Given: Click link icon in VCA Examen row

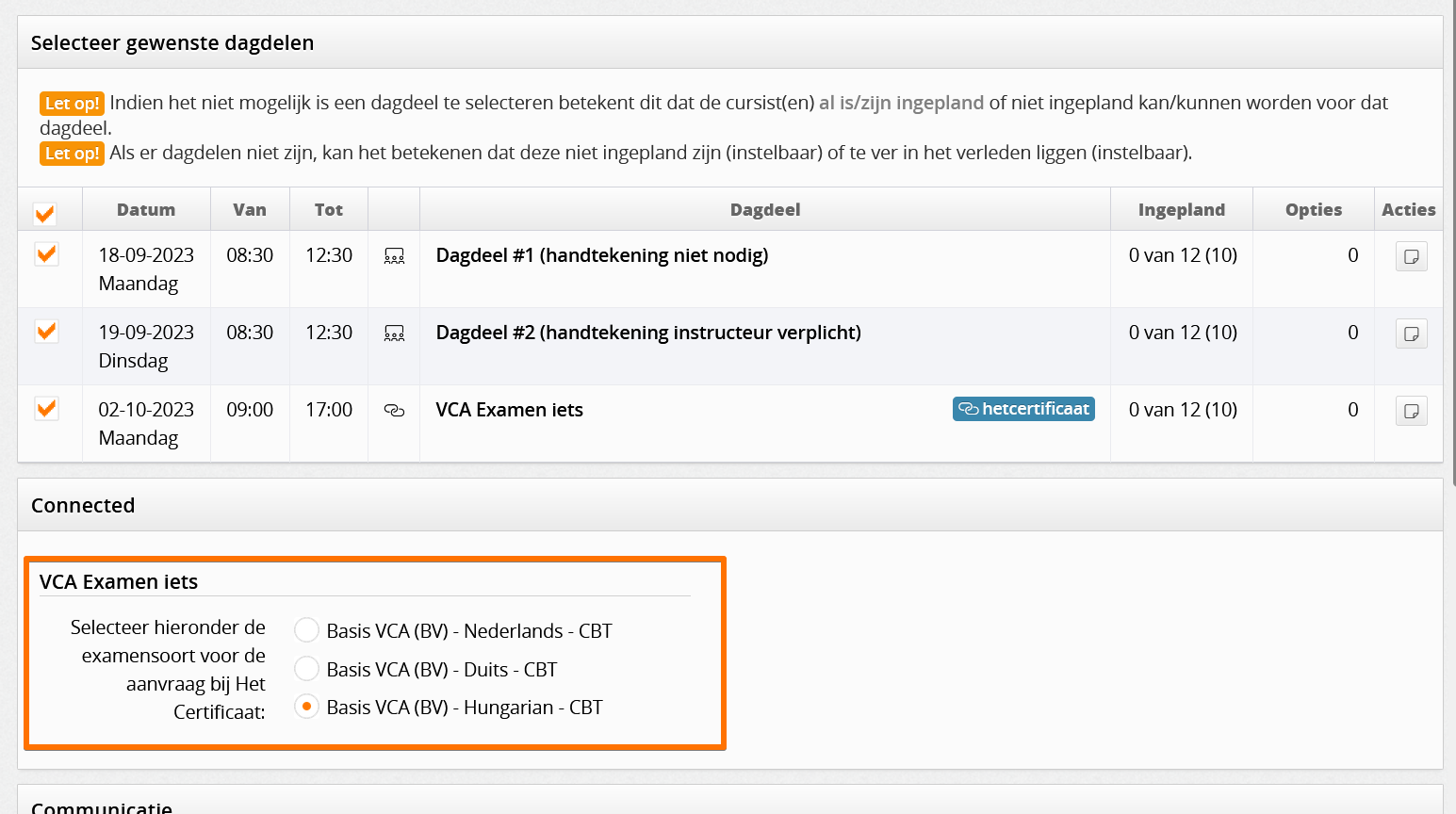Looking at the screenshot, I should pyautogui.click(x=394, y=411).
